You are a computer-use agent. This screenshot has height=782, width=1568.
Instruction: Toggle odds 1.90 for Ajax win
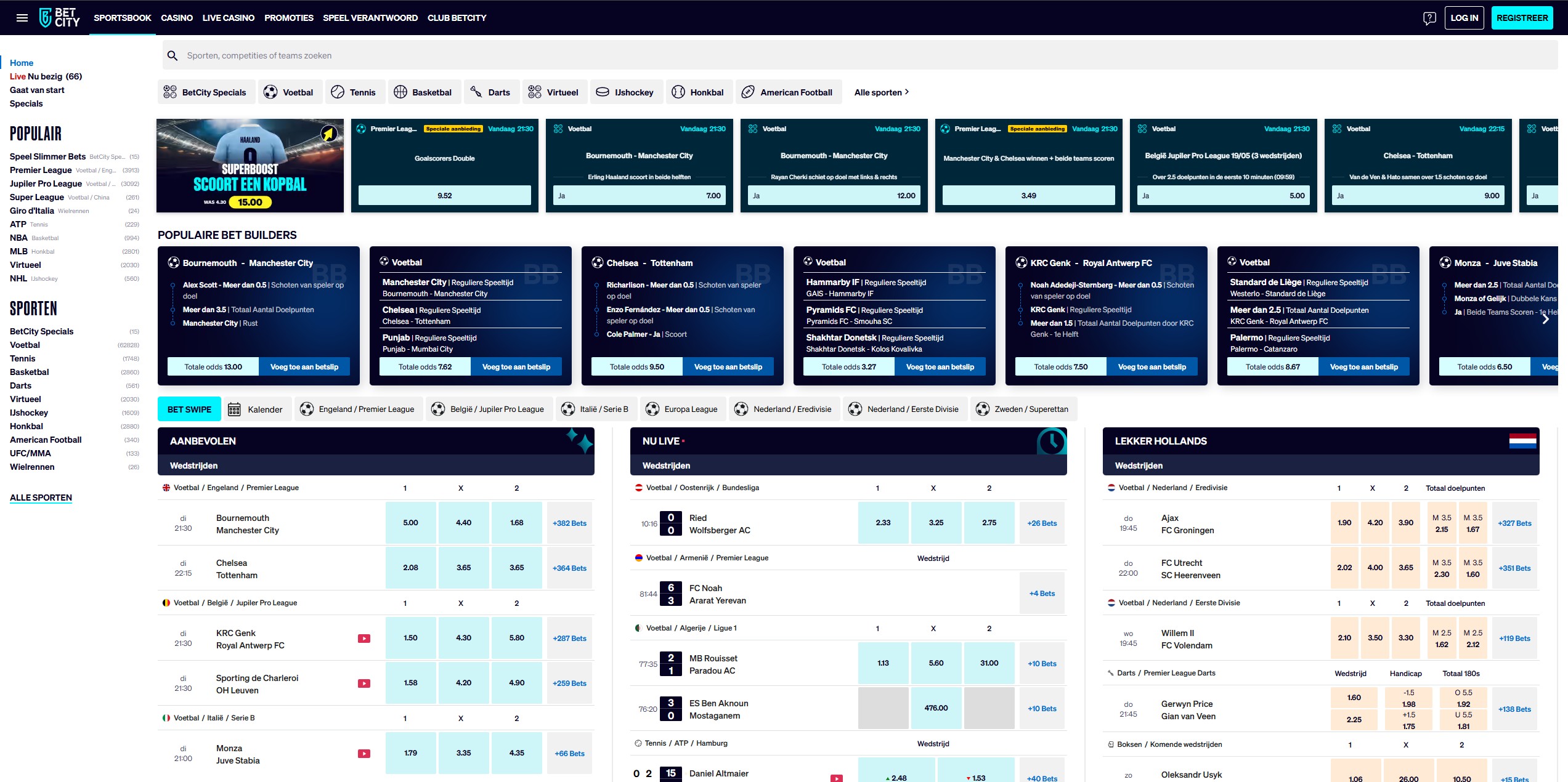pos(1344,523)
